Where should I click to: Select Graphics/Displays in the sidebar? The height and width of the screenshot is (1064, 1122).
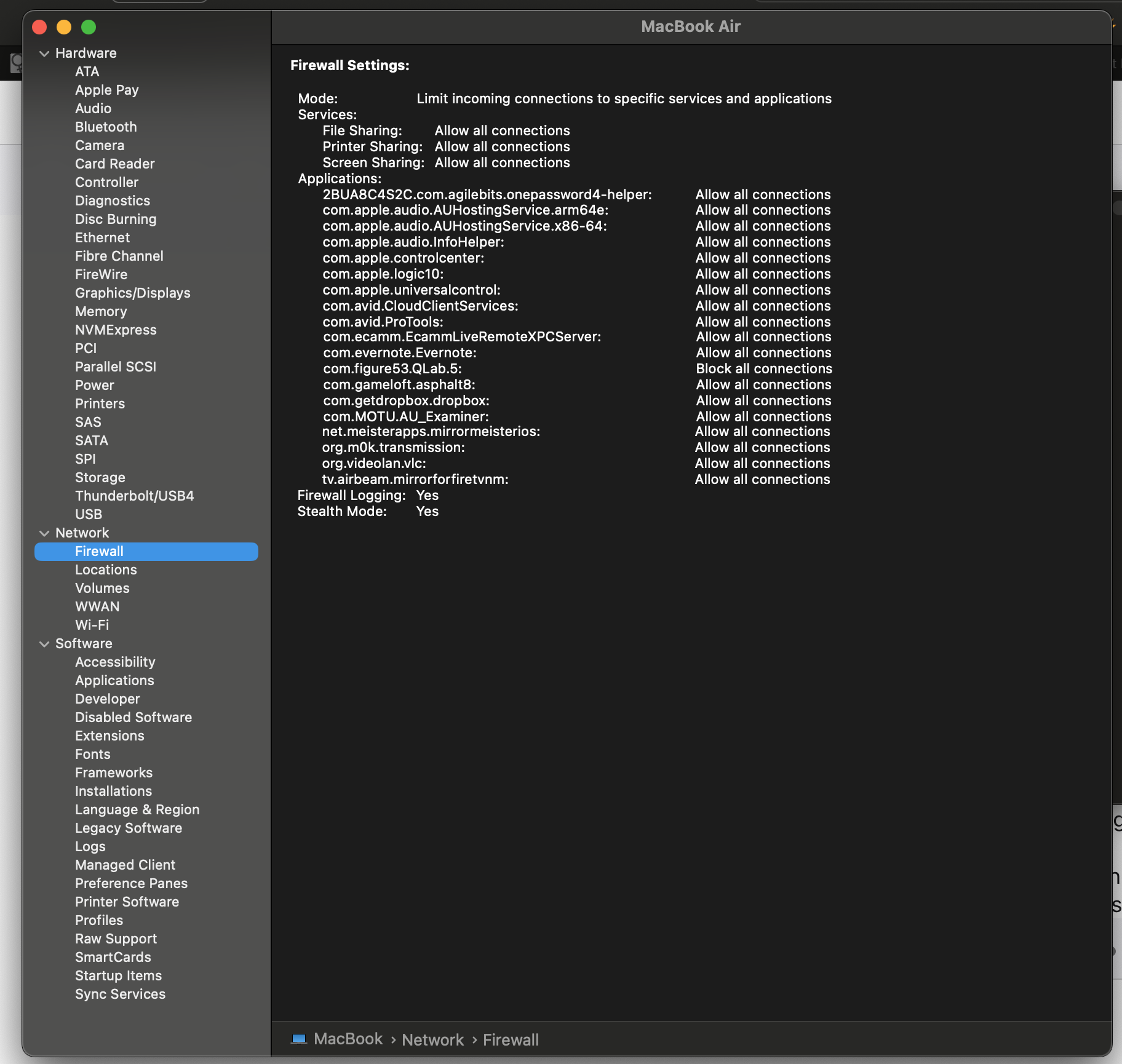coord(132,293)
